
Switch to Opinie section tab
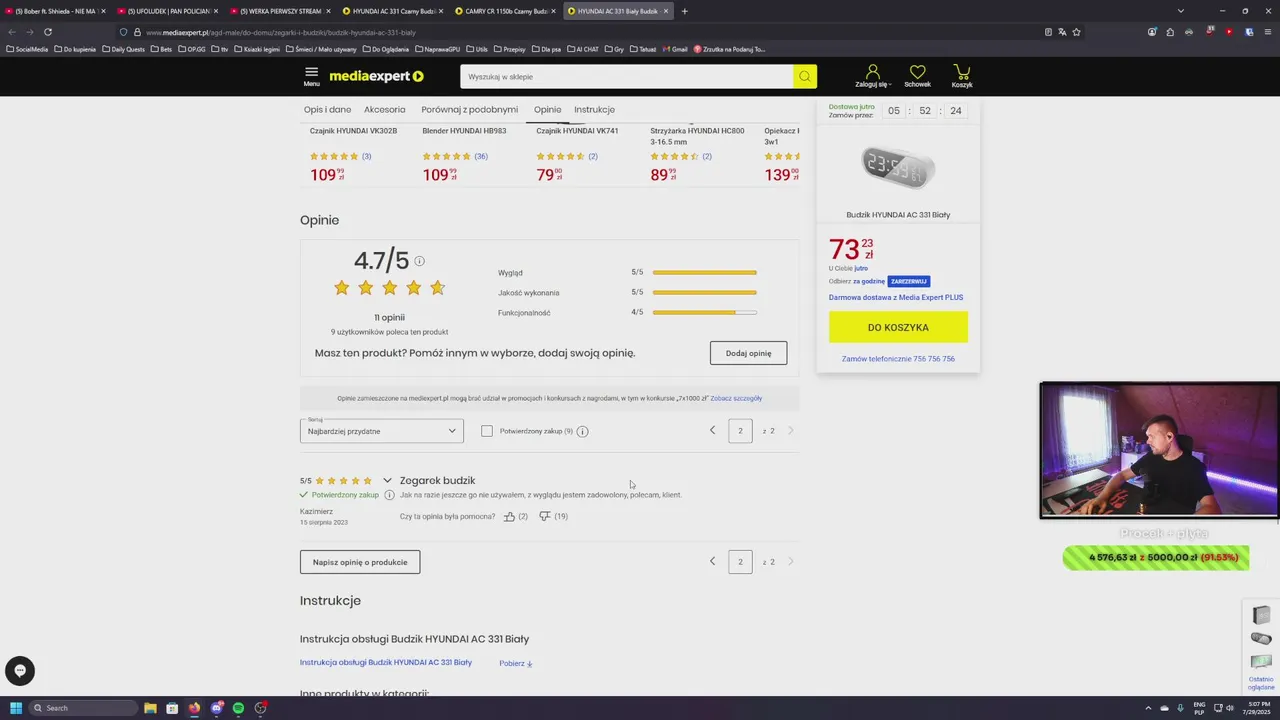pos(547,109)
